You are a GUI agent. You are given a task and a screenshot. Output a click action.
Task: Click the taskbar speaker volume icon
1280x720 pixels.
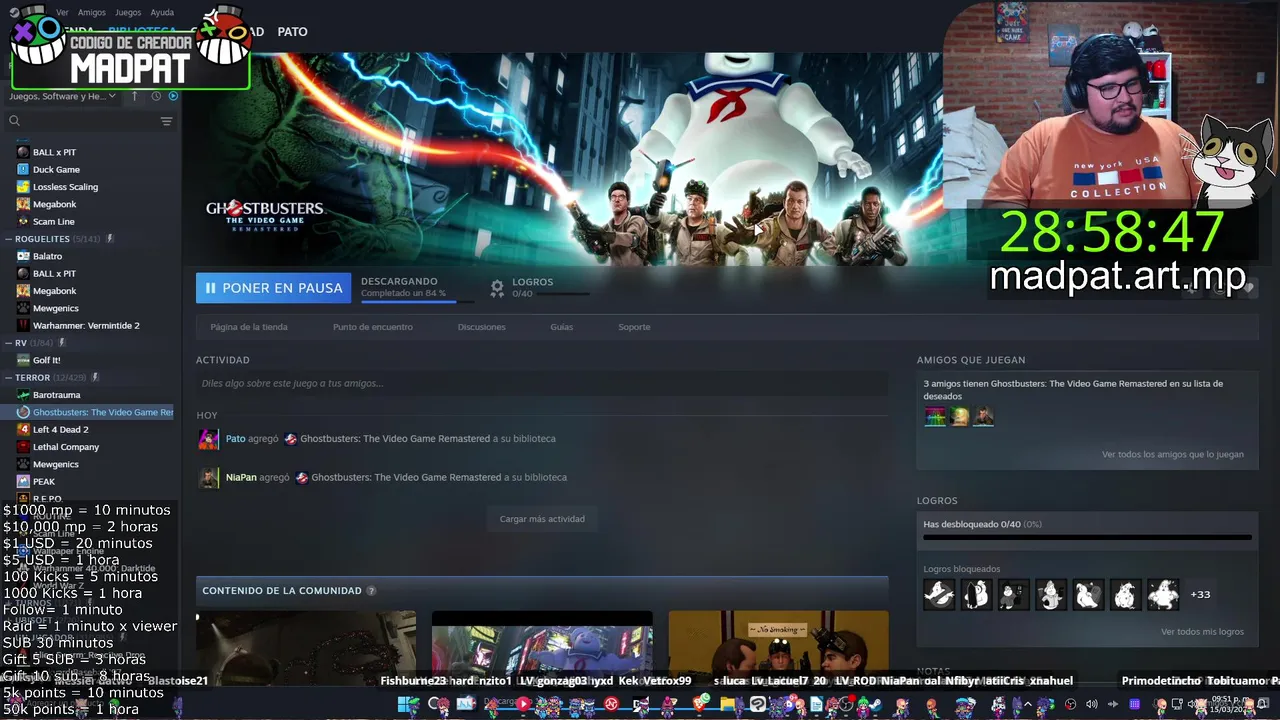tap(1091, 705)
